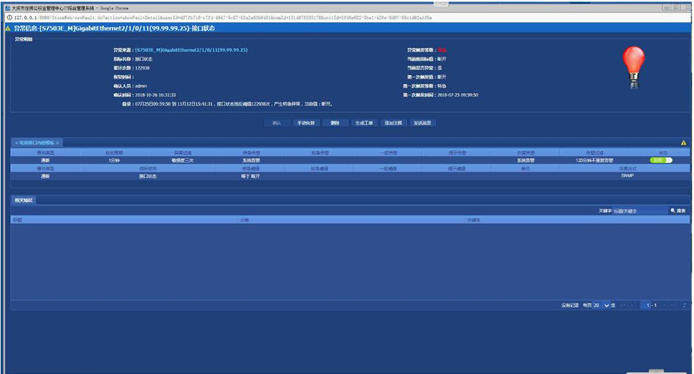Open the S7503E_M GigabitEthernet source link

pos(191,50)
